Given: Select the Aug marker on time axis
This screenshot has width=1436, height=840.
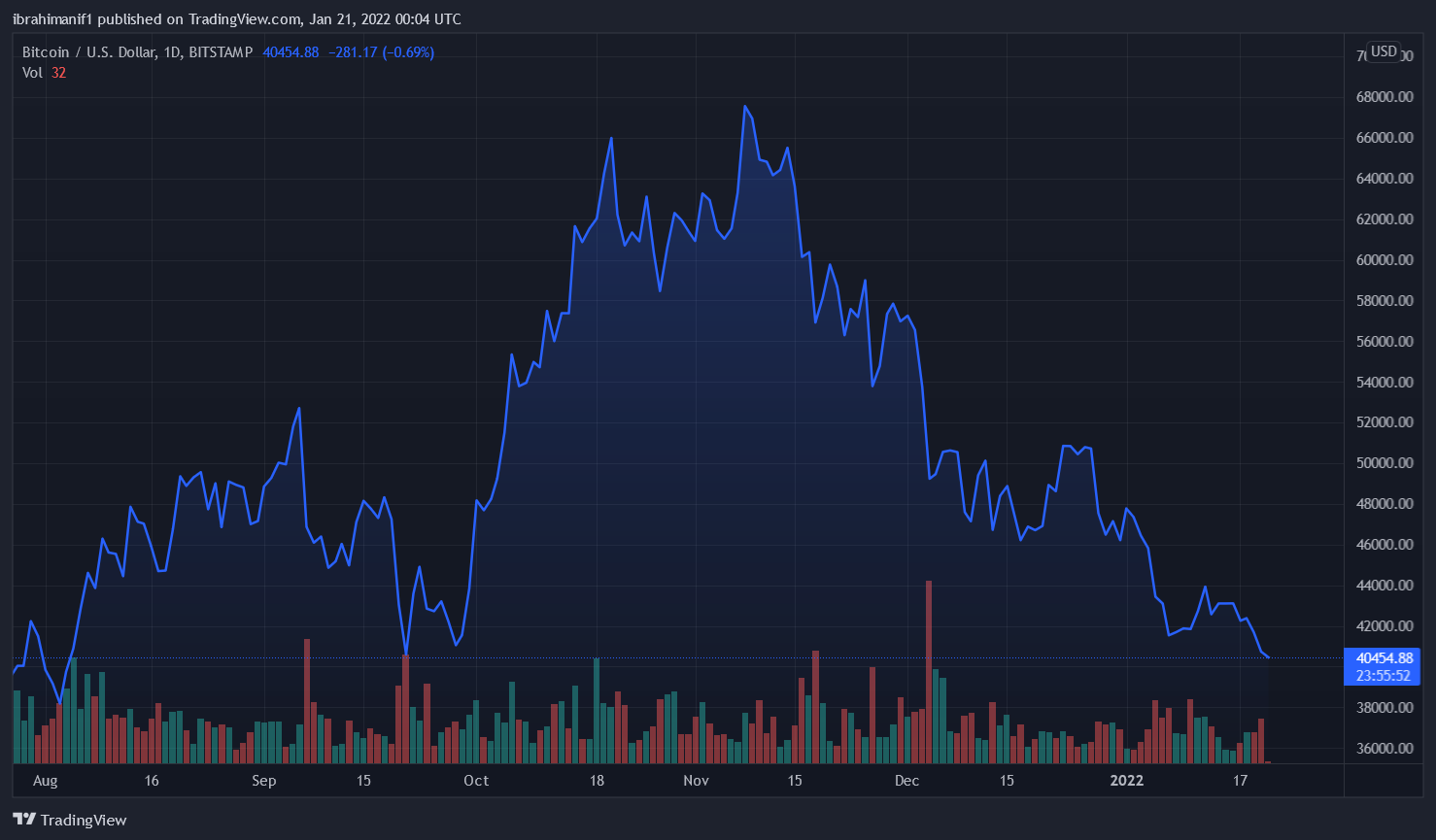Looking at the screenshot, I should point(45,781).
